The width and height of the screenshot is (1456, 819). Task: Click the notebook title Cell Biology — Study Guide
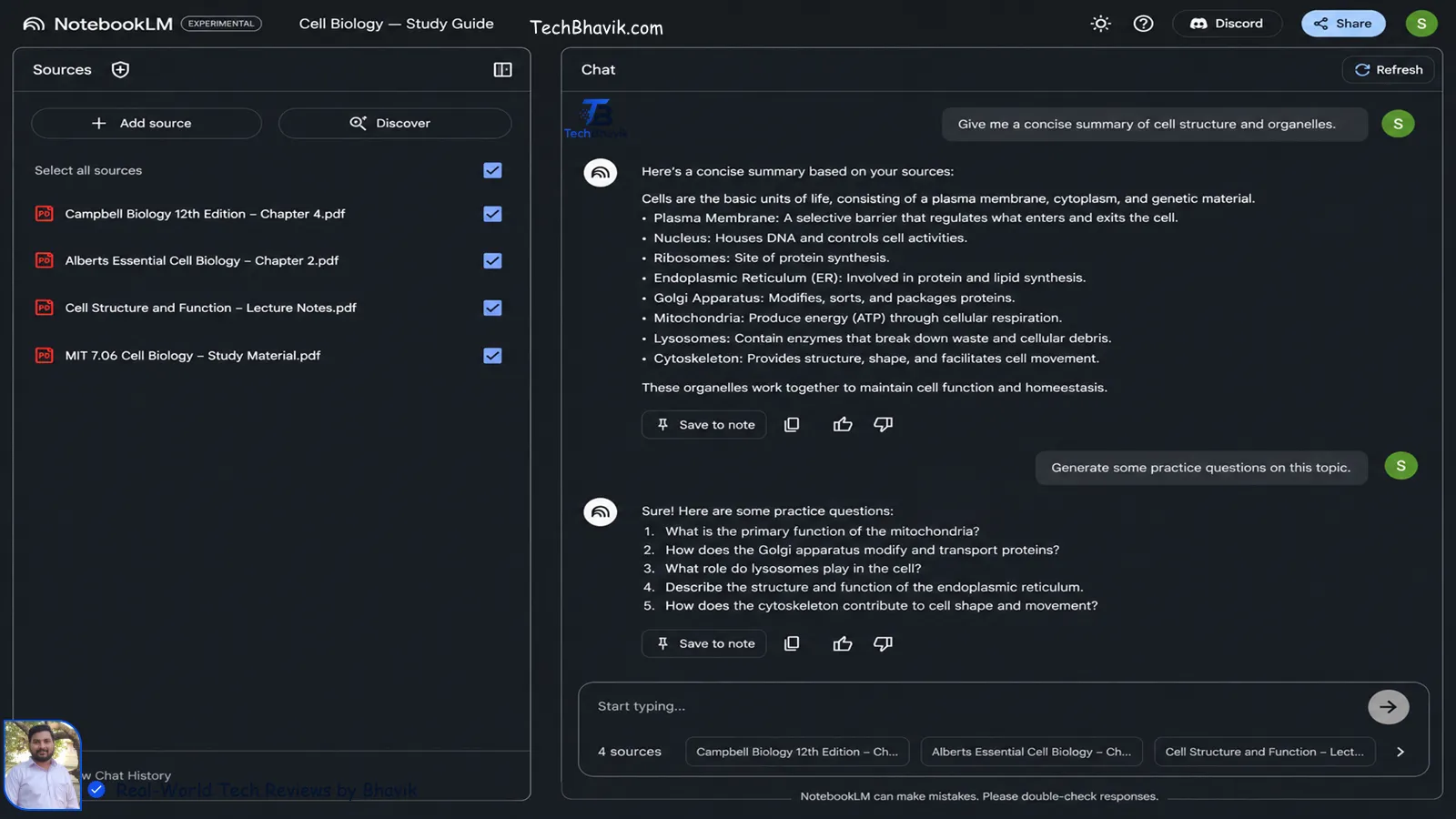pos(397,24)
